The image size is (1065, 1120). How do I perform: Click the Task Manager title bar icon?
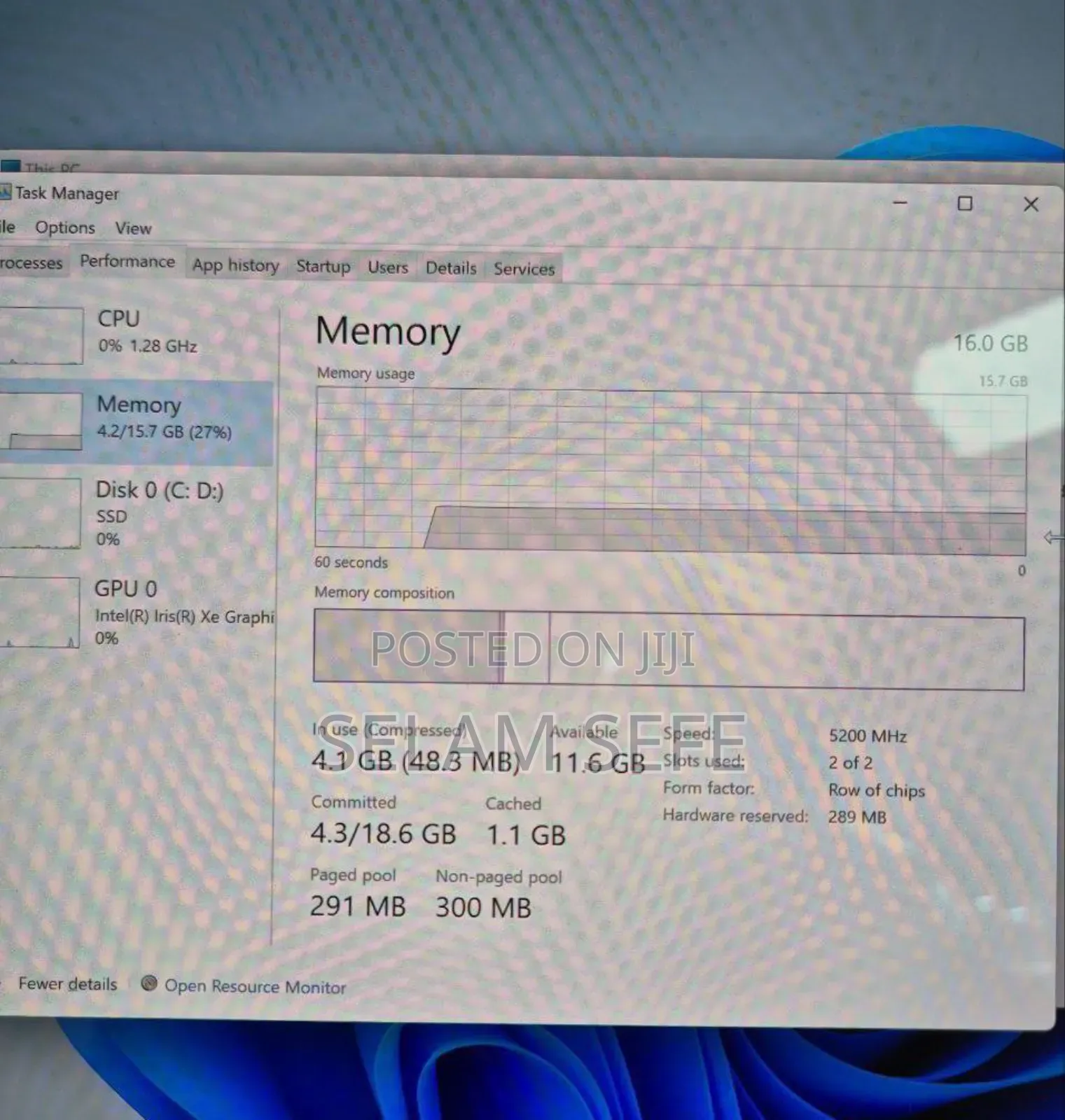6,192
